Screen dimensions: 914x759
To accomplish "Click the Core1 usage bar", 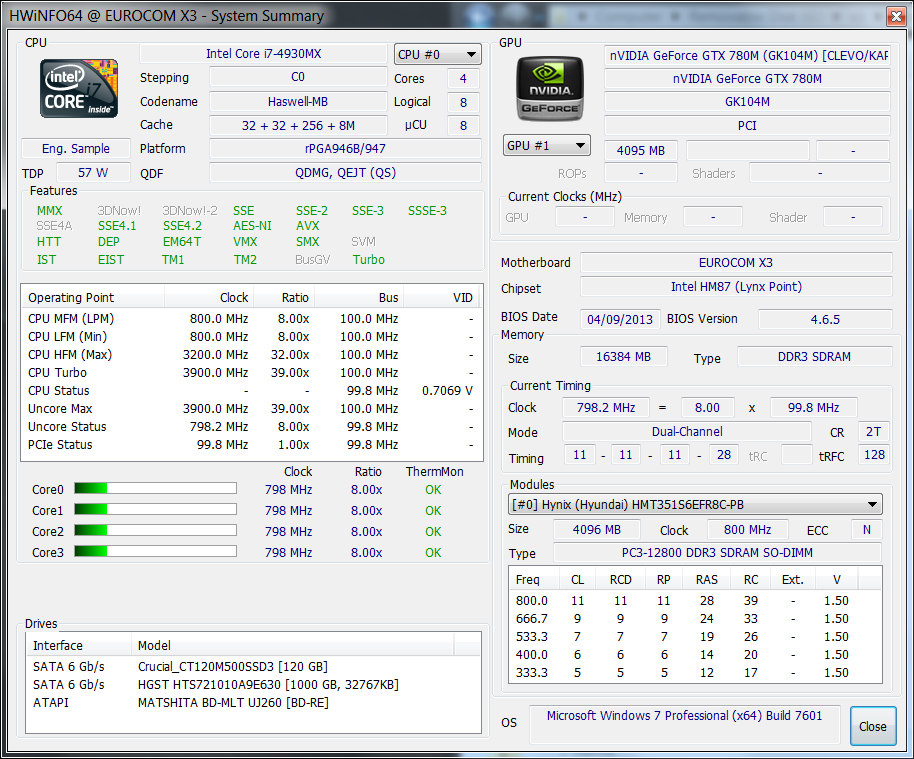I will click(x=155, y=509).
